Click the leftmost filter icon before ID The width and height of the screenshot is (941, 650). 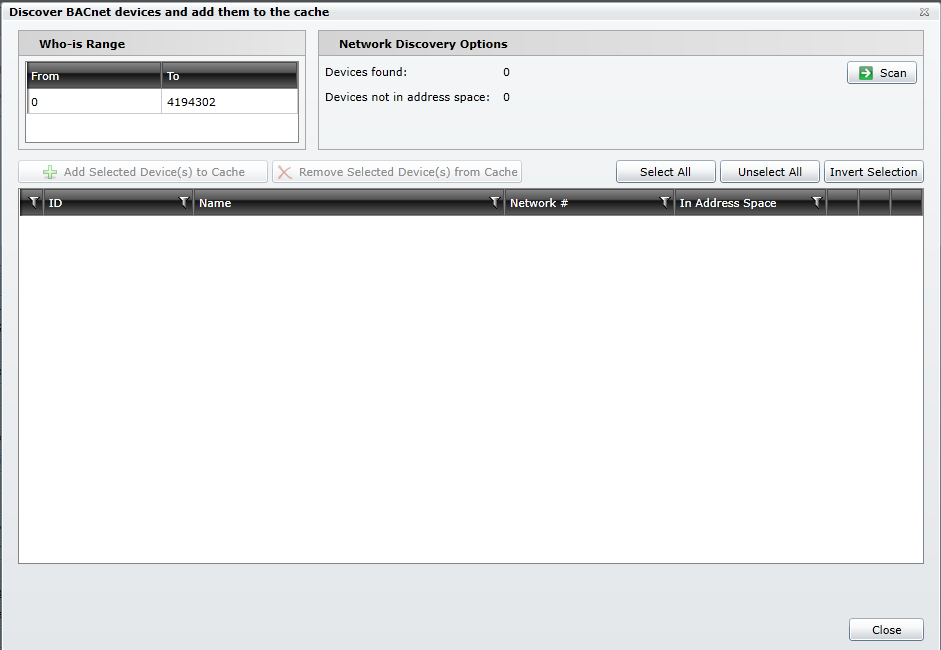(34, 202)
